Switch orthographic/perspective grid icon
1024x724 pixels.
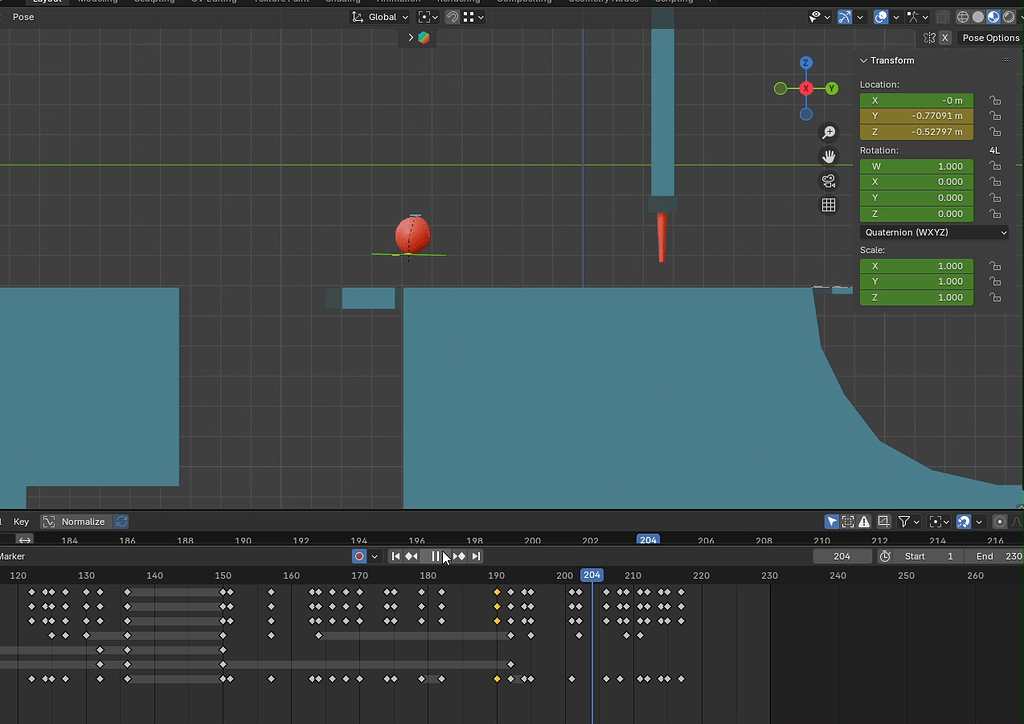(x=829, y=205)
